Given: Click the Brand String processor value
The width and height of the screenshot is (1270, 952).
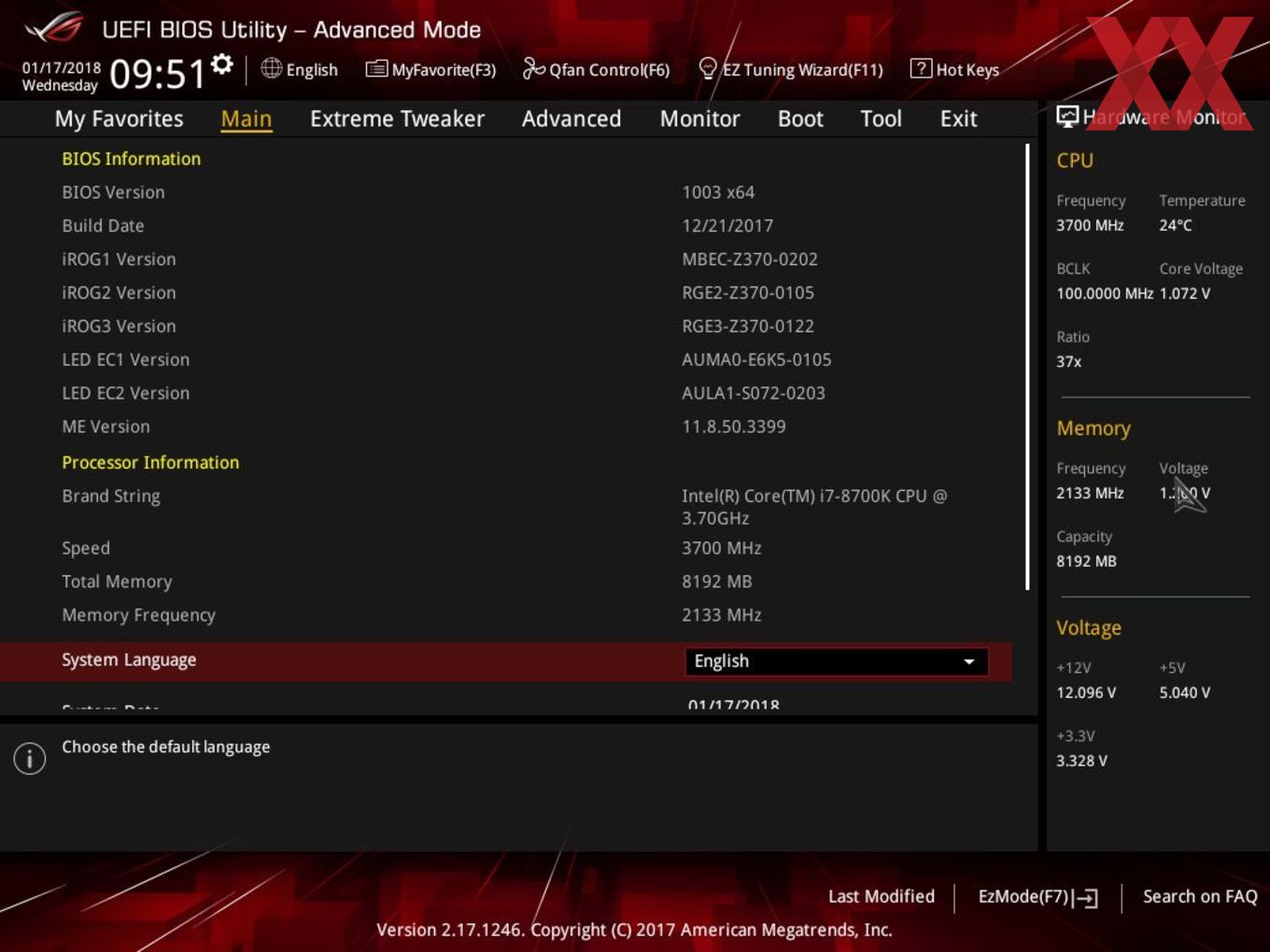Looking at the screenshot, I should 814,507.
